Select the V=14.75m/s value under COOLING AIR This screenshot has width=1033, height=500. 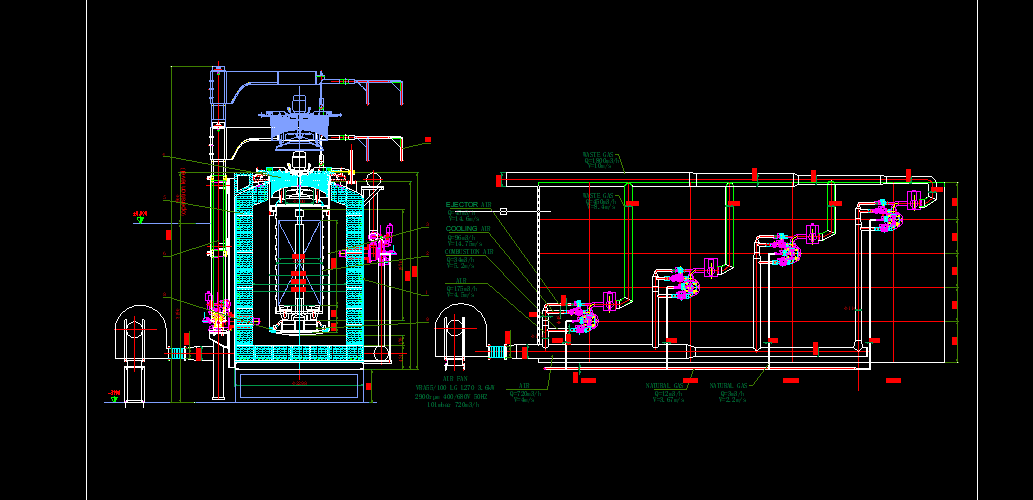[x=464, y=244]
